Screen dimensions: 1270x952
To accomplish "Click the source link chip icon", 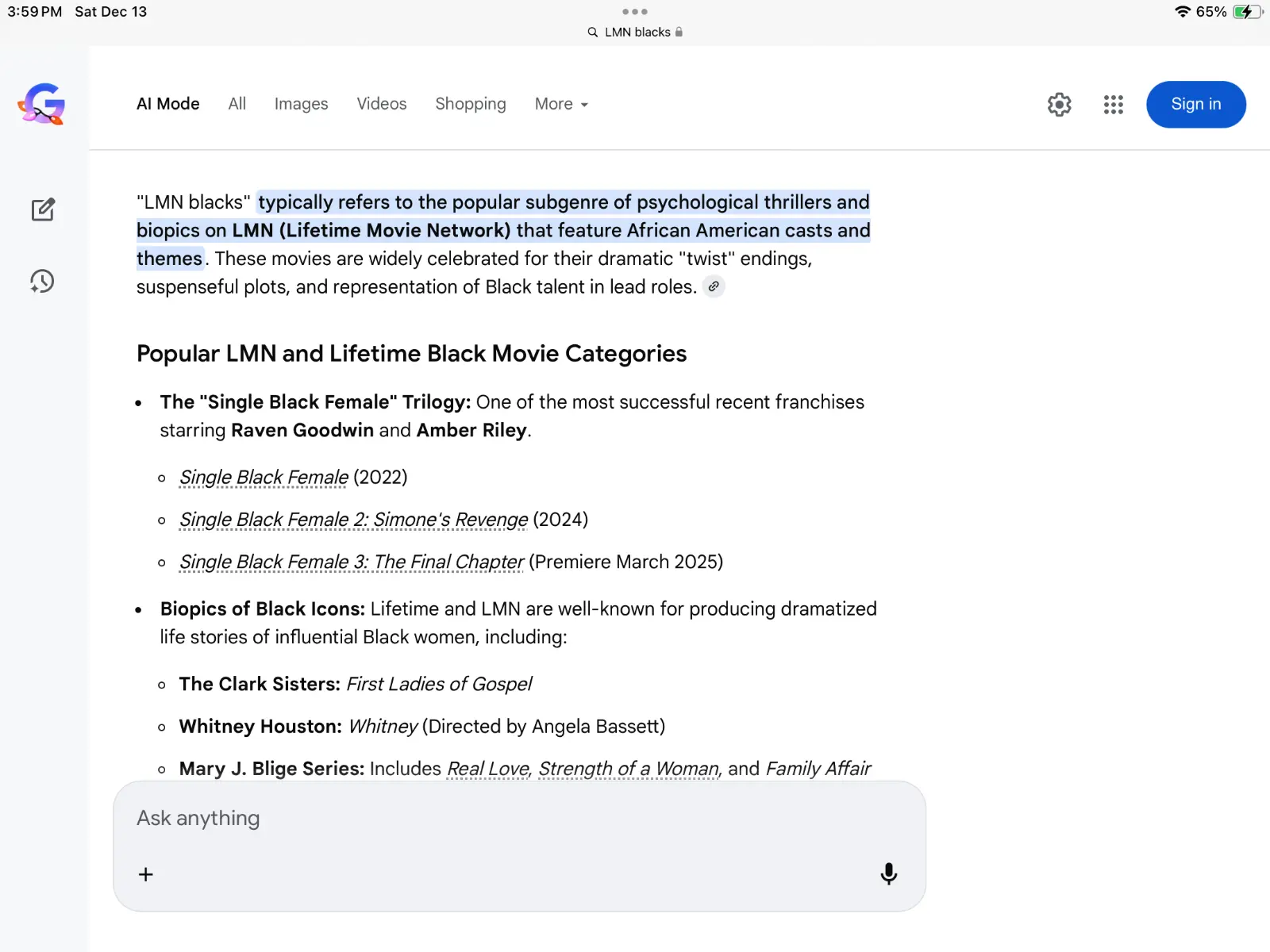I will point(714,286).
